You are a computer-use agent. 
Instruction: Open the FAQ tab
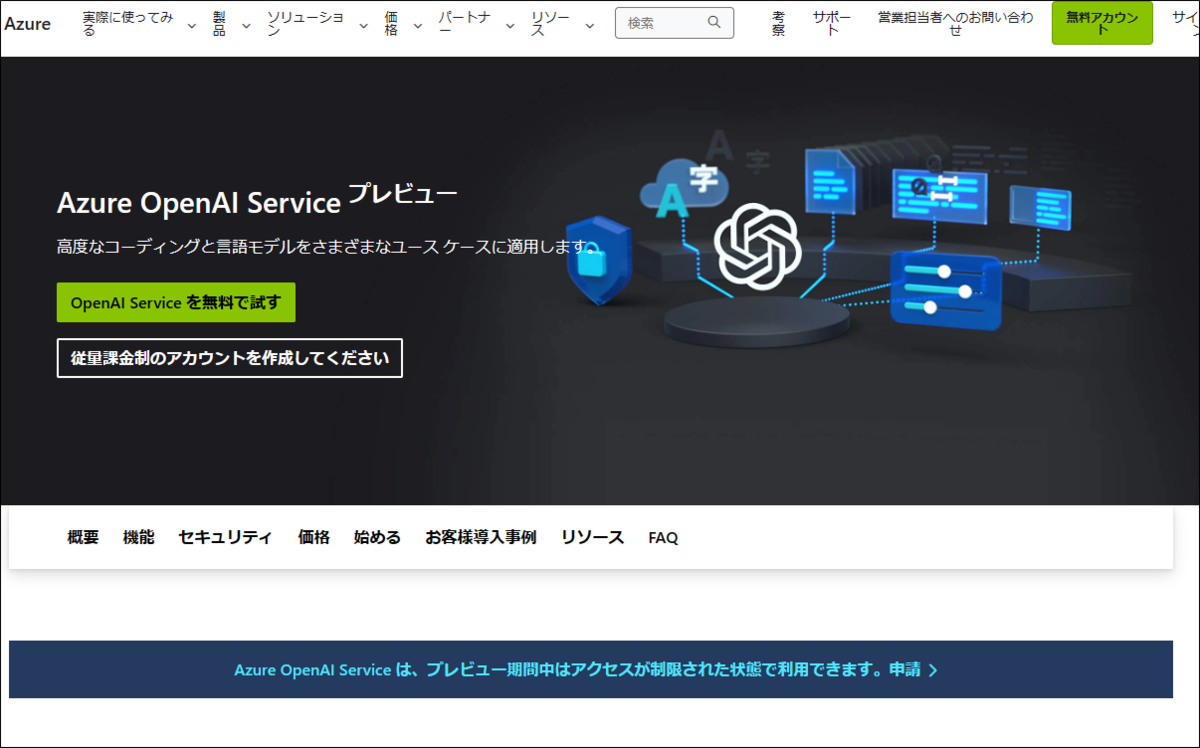point(663,537)
